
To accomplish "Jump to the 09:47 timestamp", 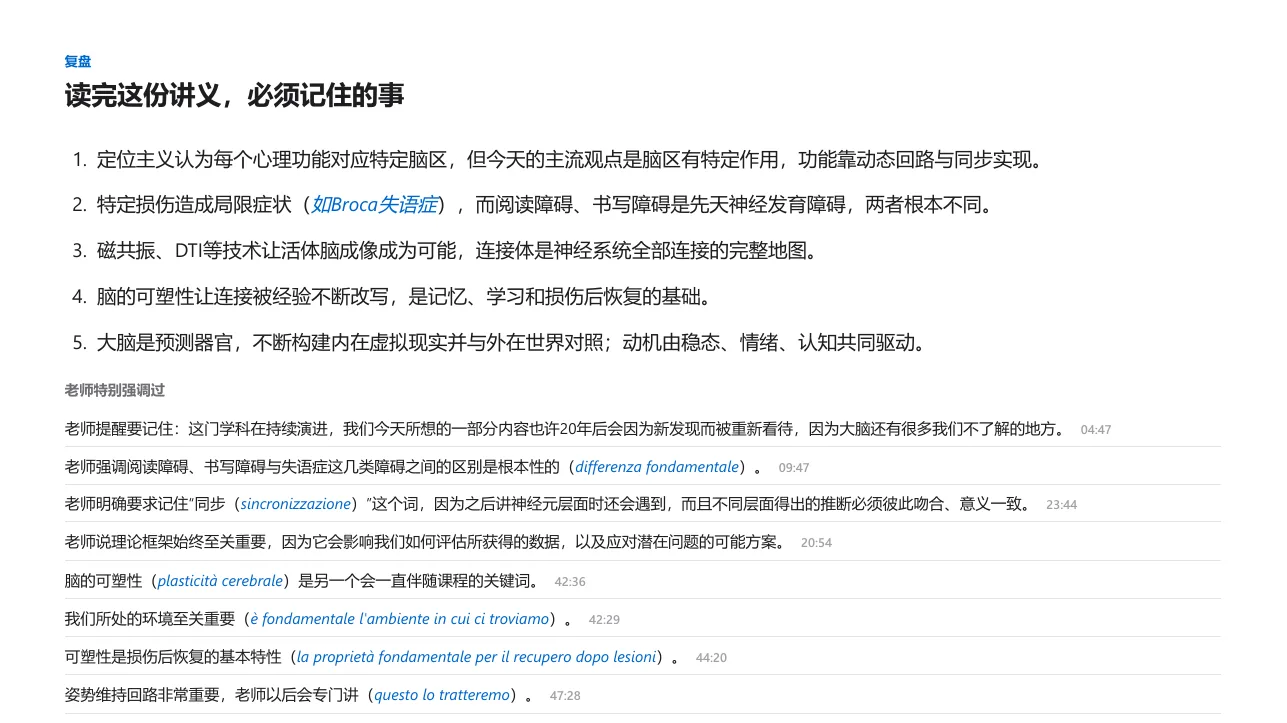I will pos(793,468).
